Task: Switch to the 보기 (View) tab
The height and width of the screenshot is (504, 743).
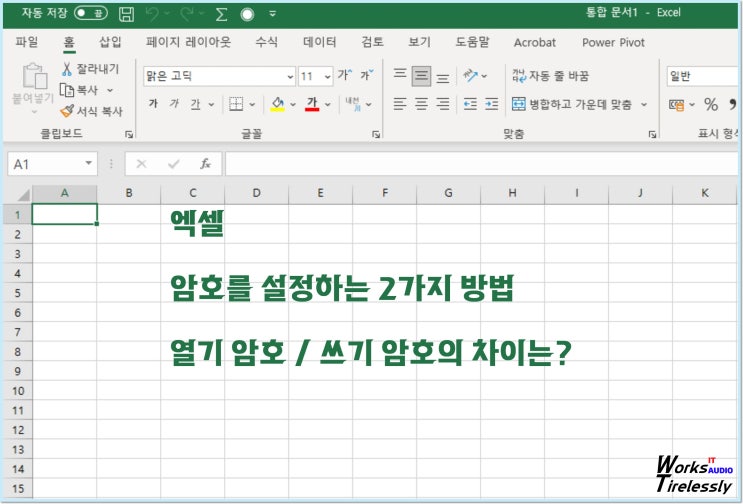Action: pos(419,42)
